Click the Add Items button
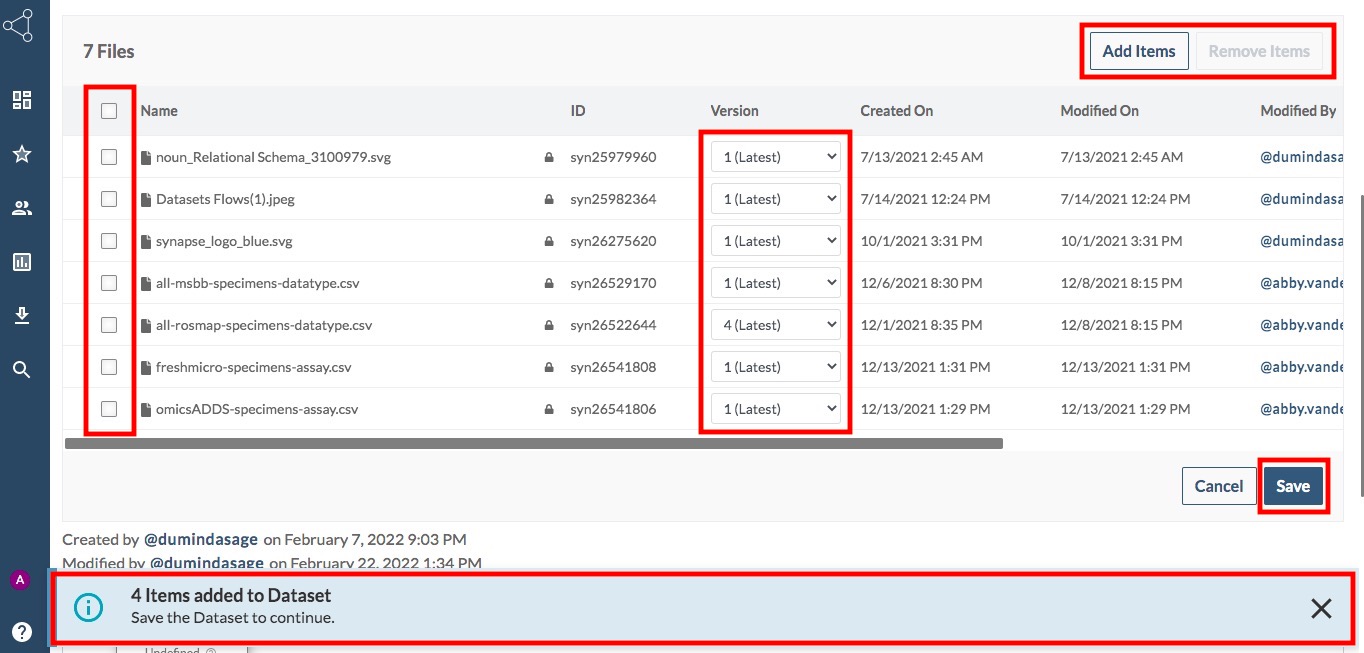This screenshot has height=653, width=1364. (x=1138, y=50)
